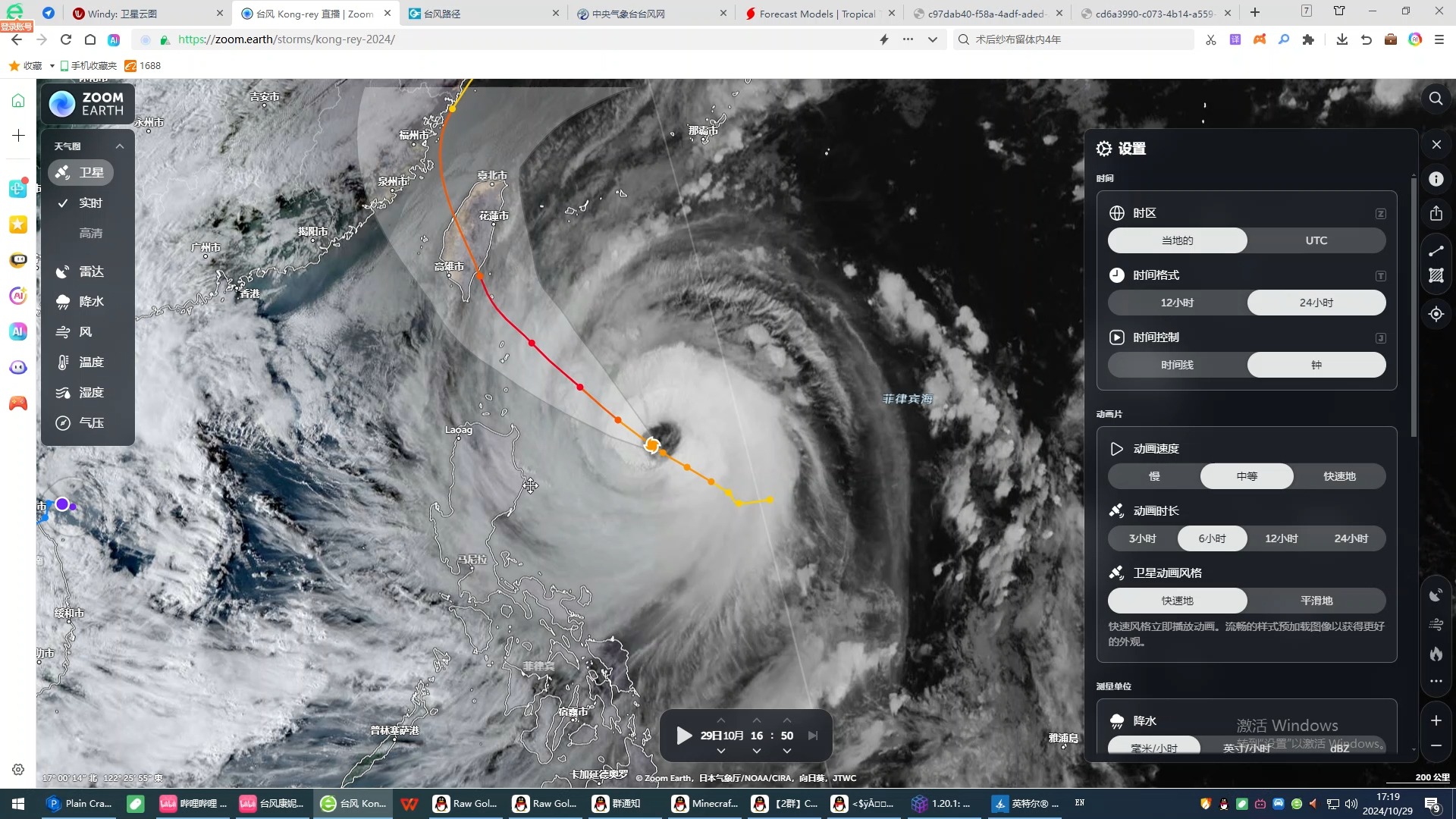Open a new browser tab
1456x819 pixels.
coord(1255,13)
